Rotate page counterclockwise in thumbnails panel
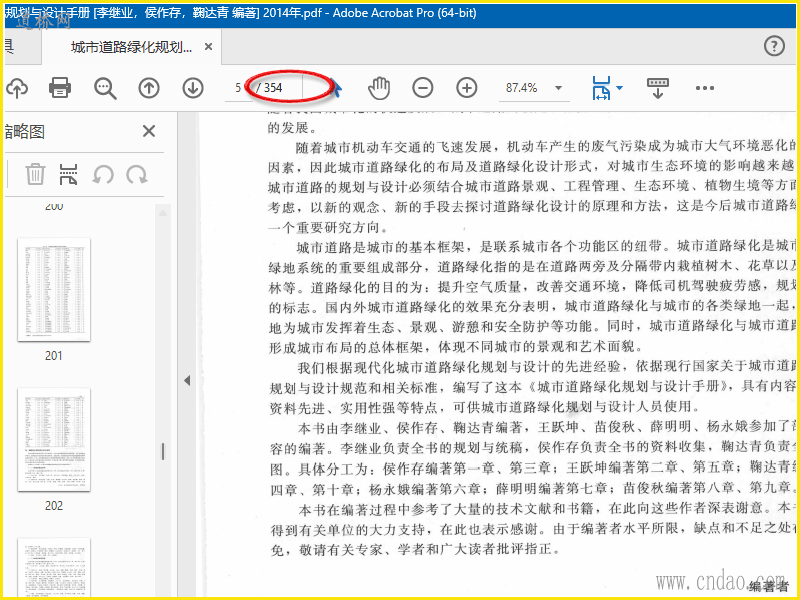Image resolution: width=800 pixels, height=600 pixels. click(x=103, y=174)
